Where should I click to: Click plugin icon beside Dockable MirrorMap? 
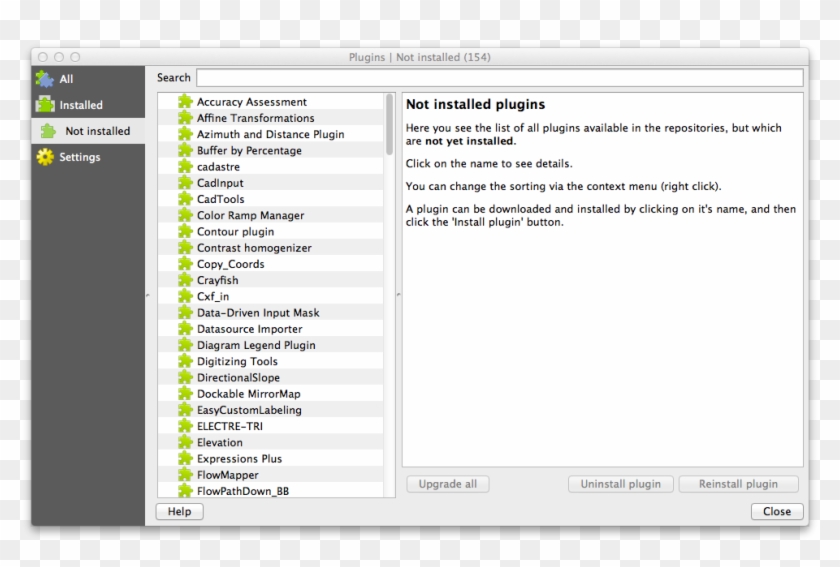(185, 393)
